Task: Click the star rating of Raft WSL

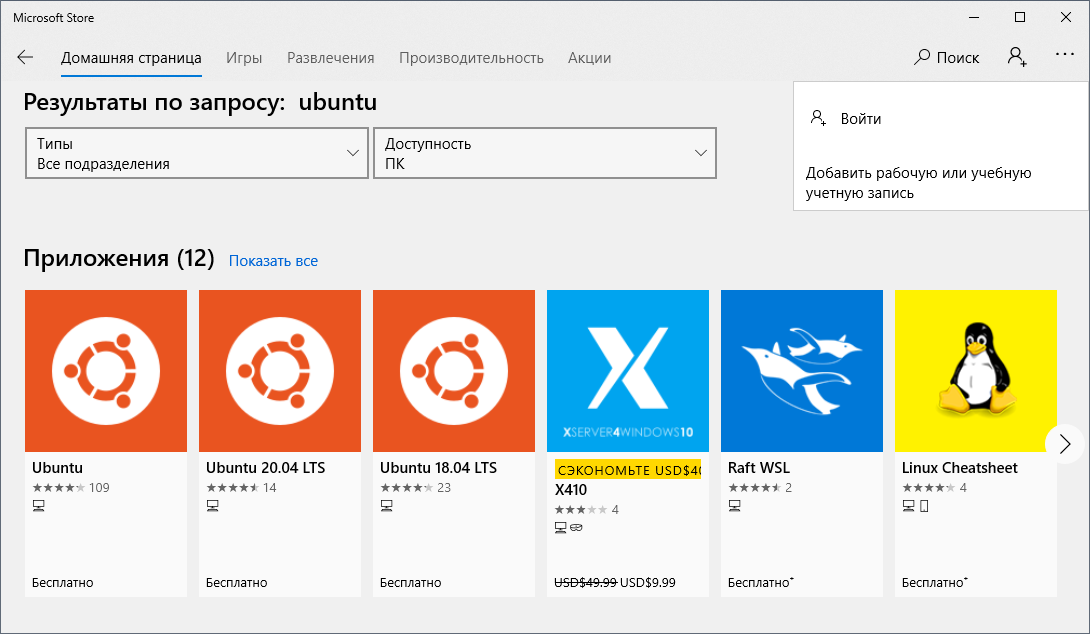Action: (755, 487)
